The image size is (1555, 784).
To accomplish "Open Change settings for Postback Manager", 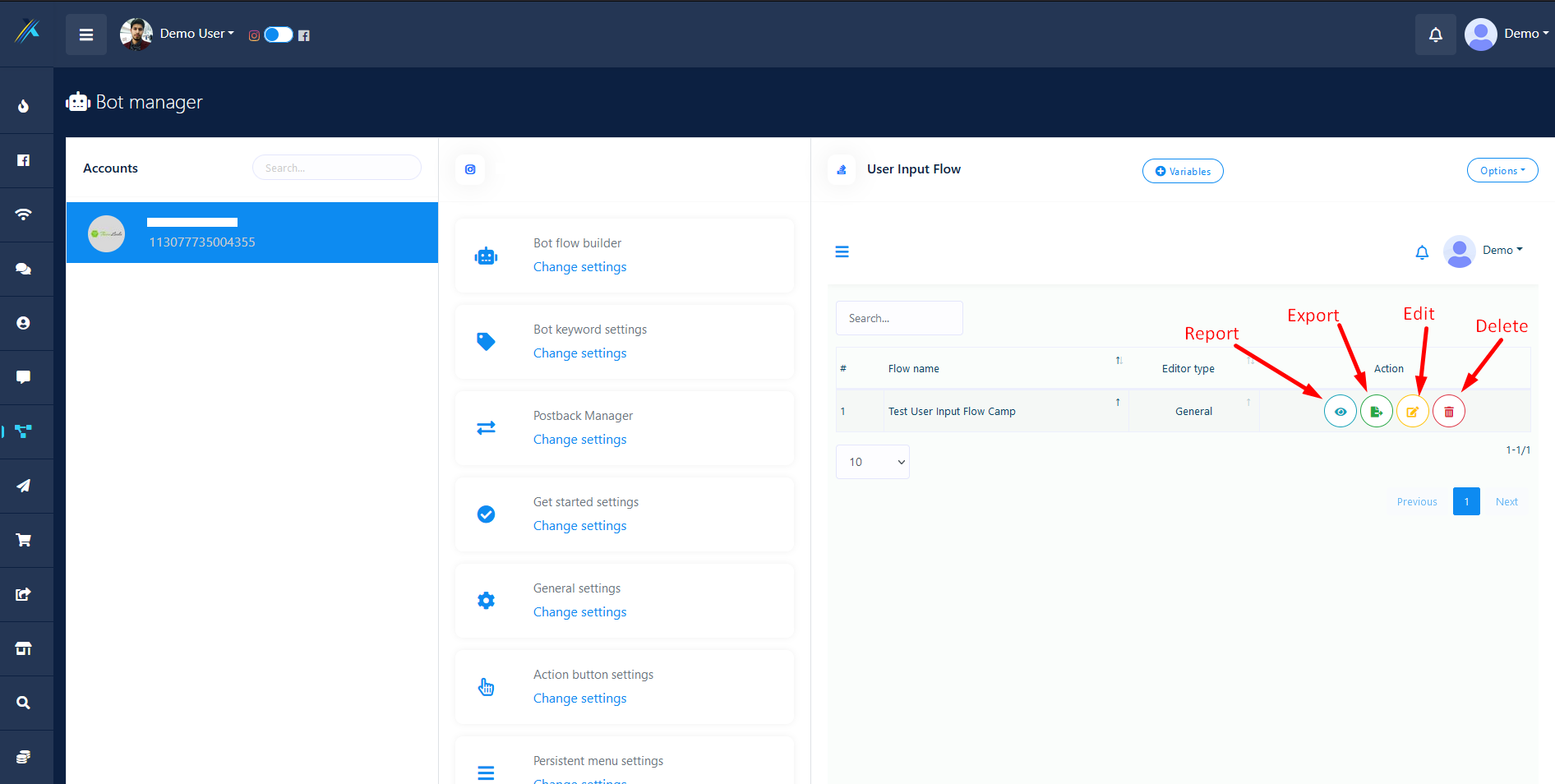I will point(580,440).
